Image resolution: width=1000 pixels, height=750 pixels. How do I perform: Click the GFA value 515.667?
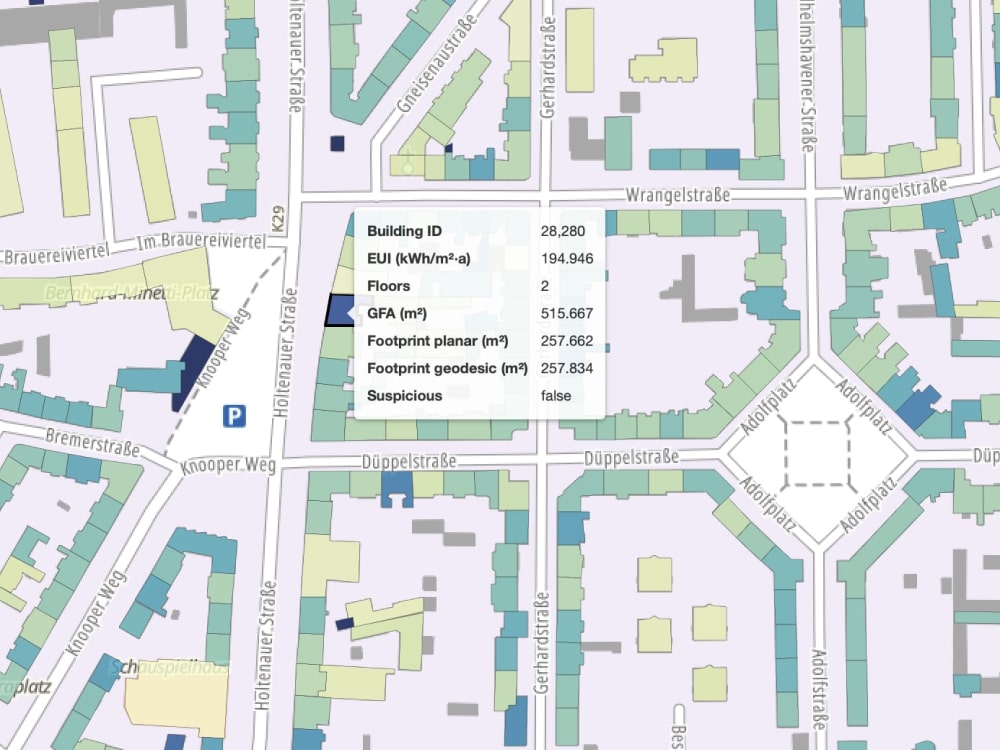(567, 313)
